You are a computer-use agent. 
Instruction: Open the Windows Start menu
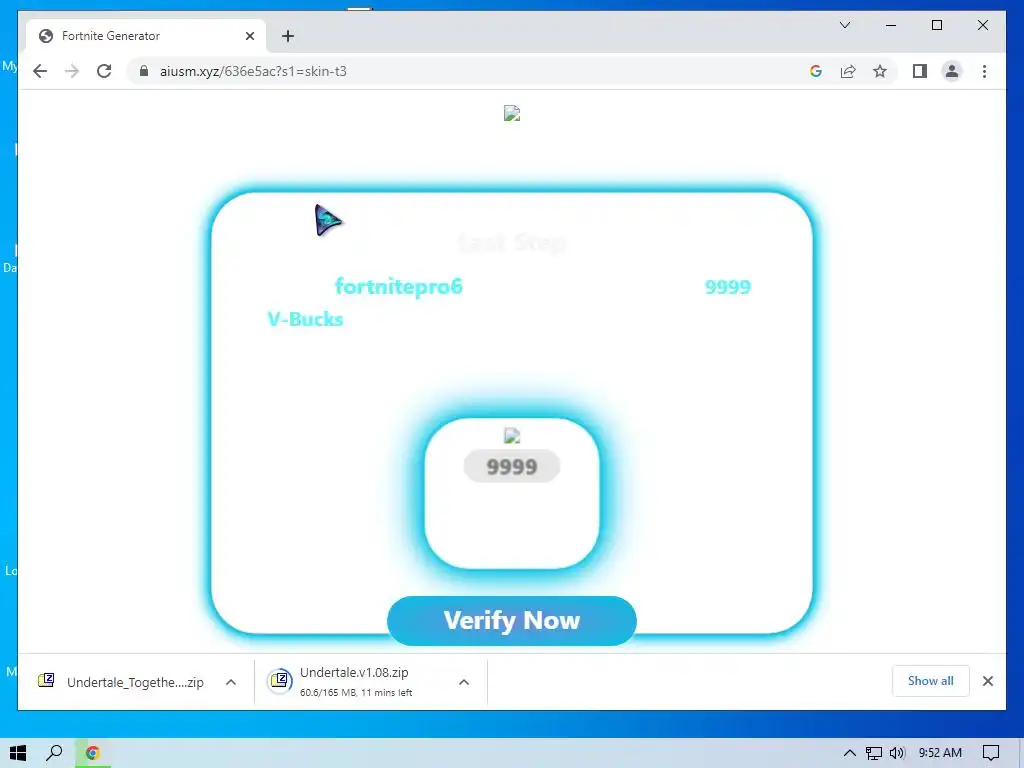[x=18, y=753]
